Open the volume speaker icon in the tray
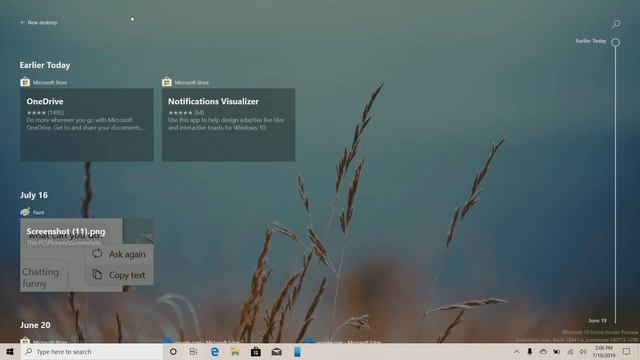The height and width of the screenshot is (360, 640). [583, 351]
